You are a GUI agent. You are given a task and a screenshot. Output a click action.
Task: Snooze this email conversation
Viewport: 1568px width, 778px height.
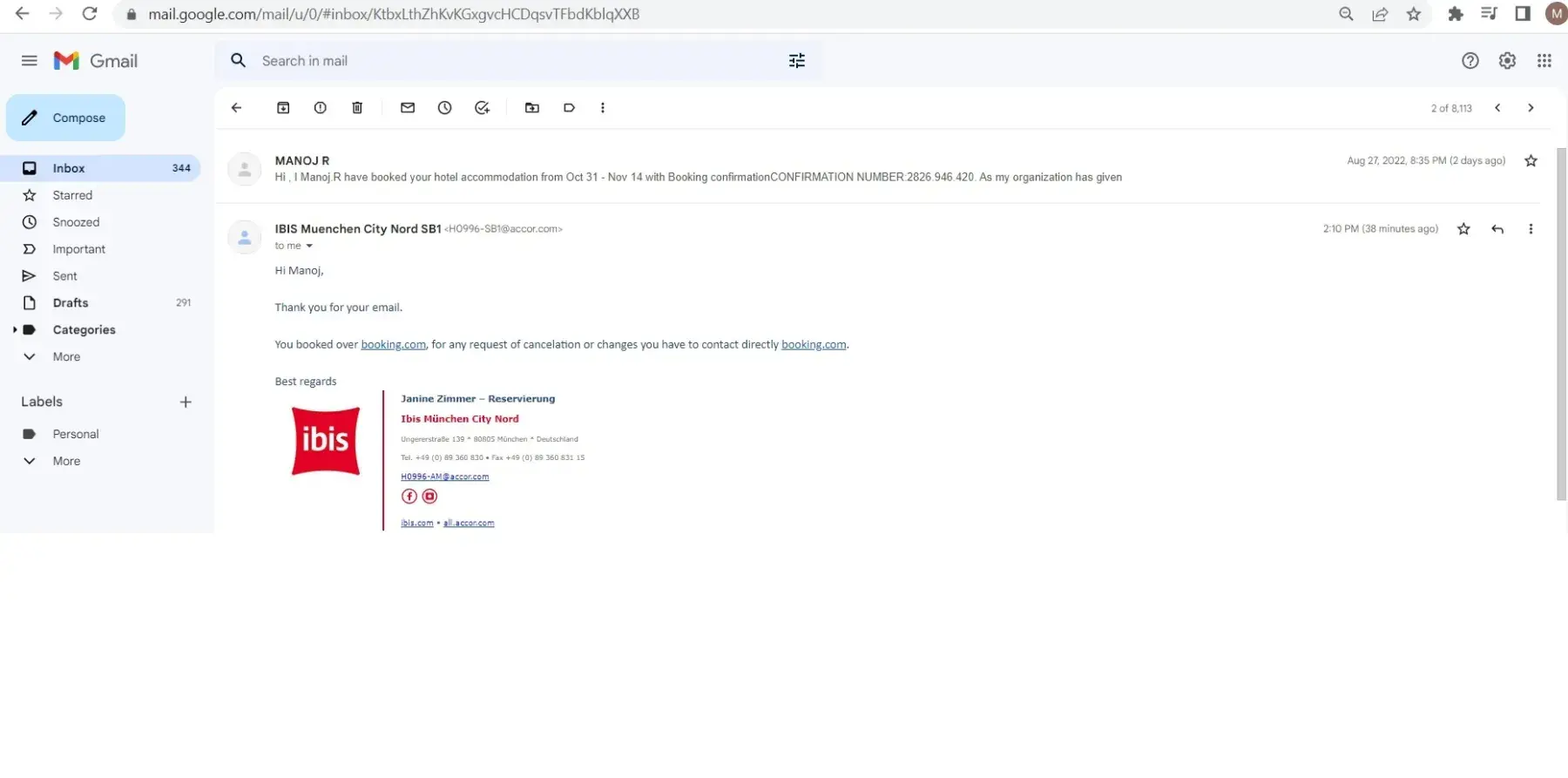pos(444,108)
